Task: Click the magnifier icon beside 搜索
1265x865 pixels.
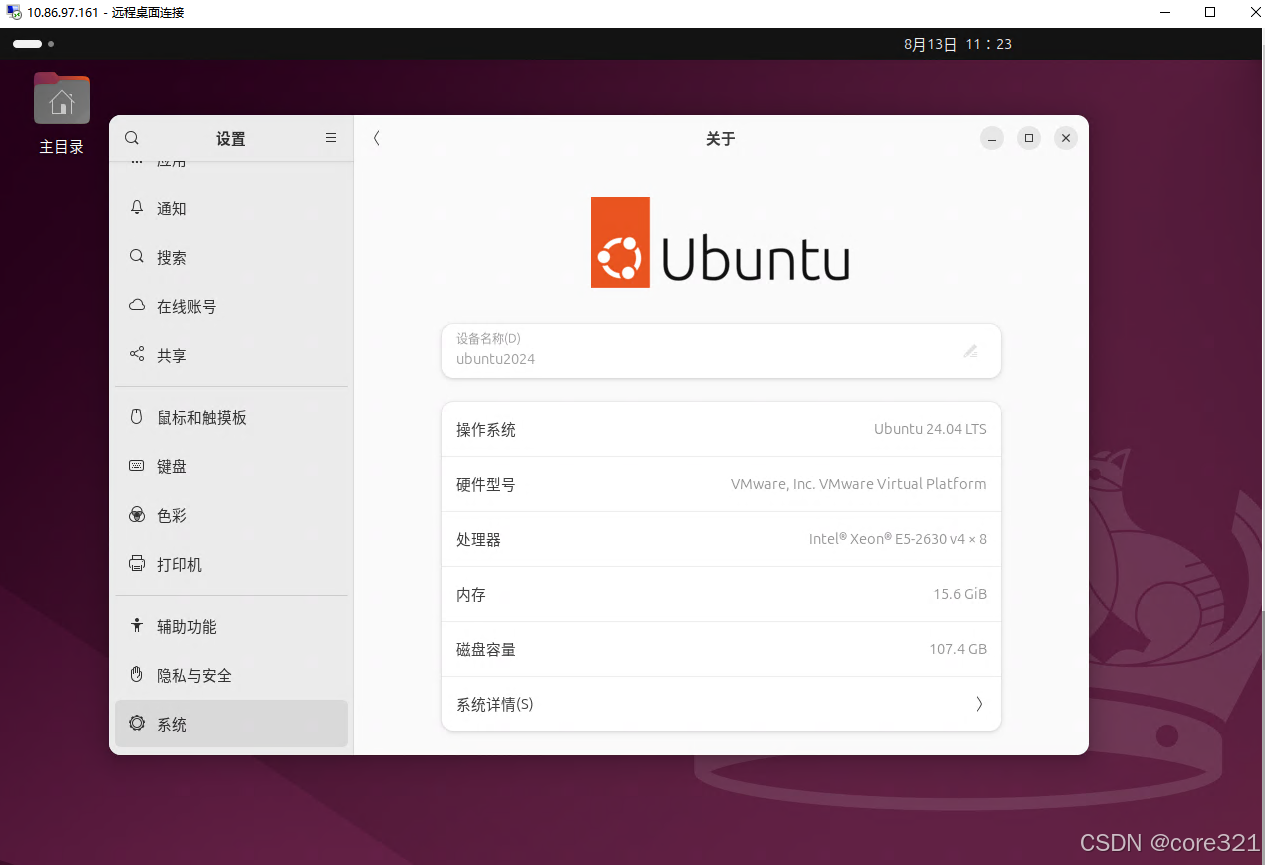Action: click(137, 257)
